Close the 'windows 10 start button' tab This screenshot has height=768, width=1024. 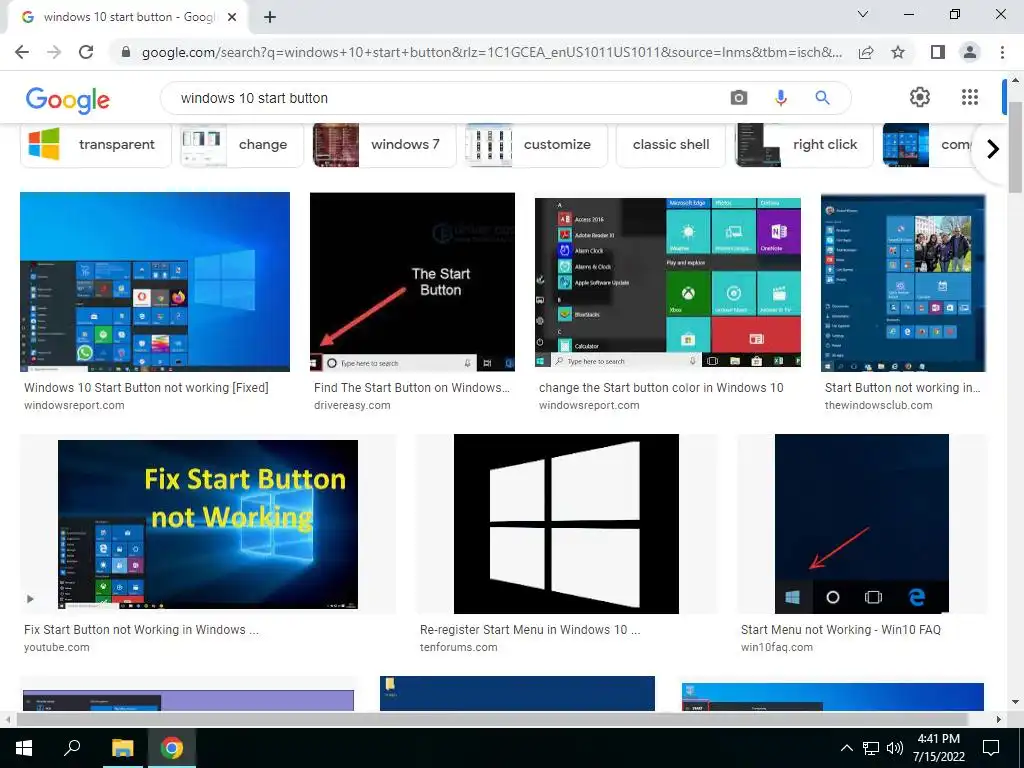point(232,17)
